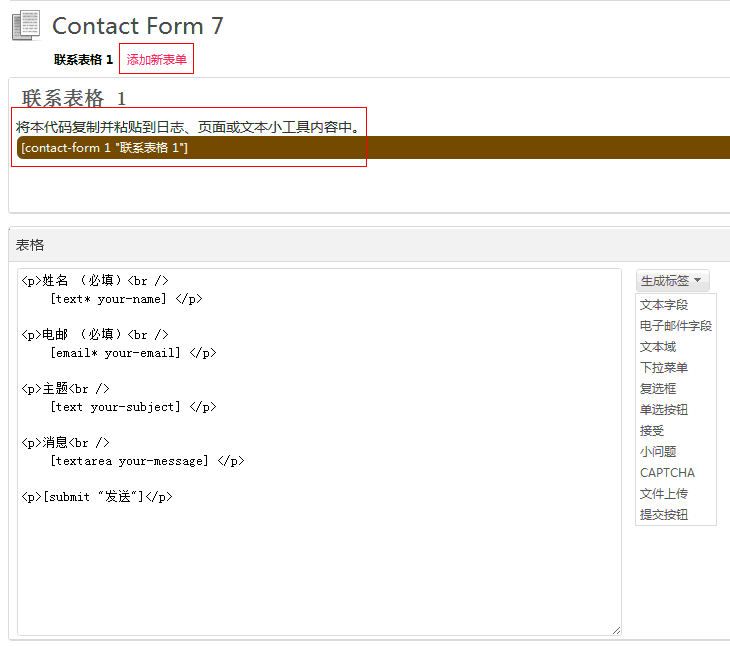
Task: Click the [email* your-email] line
Action: [x=133, y=353]
